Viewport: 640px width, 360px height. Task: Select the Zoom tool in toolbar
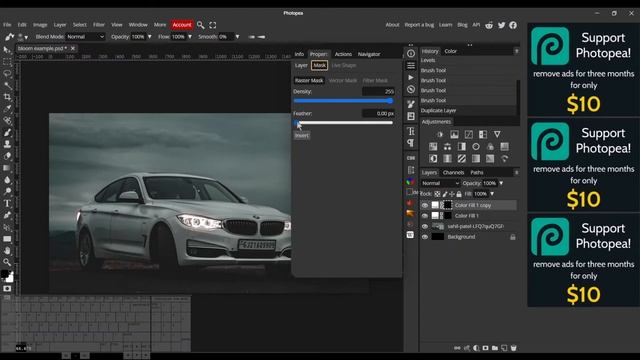(x=7, y=262)
